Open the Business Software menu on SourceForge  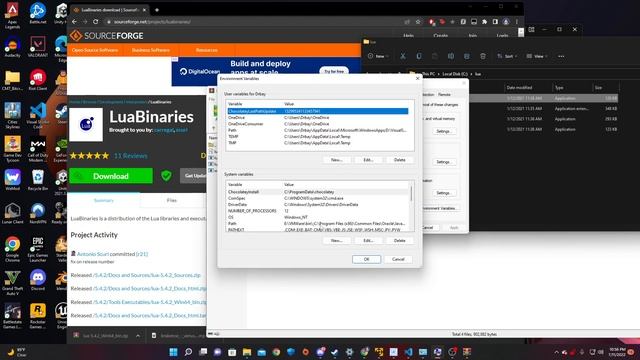click(150, 50)
